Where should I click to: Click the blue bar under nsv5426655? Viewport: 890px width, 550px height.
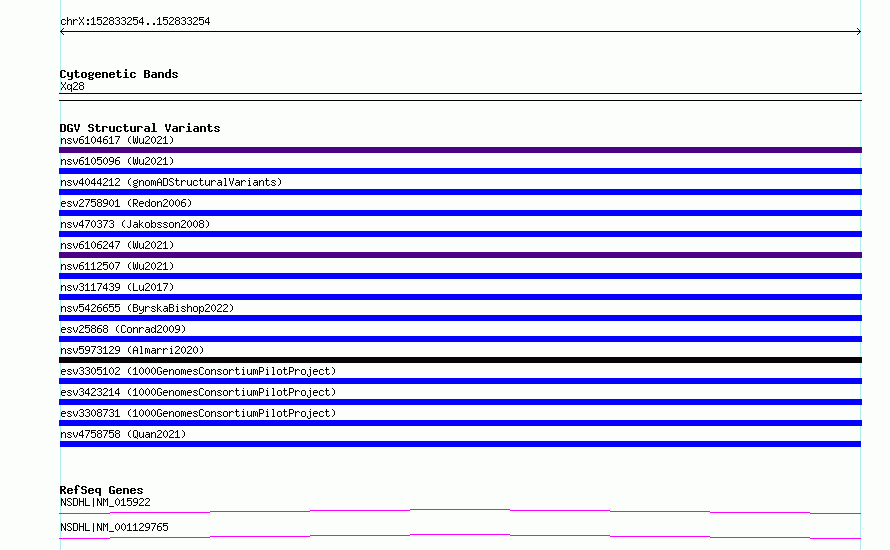(x=460, y=318)
